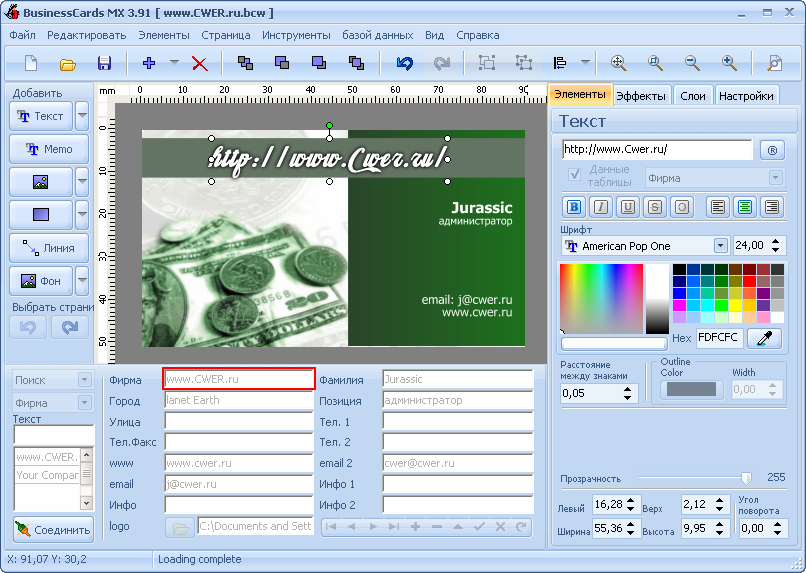Click the Save floppy disk icon

tap(104, 63)
